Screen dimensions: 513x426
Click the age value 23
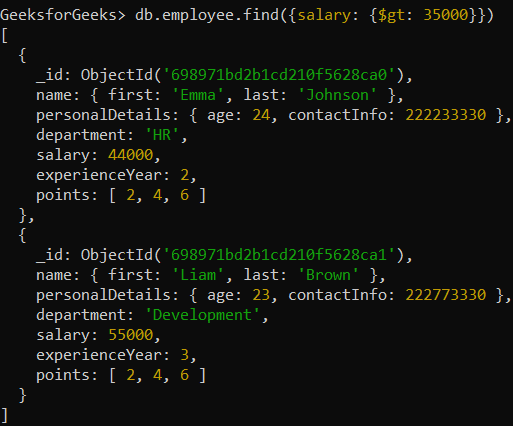pos(261,295)
